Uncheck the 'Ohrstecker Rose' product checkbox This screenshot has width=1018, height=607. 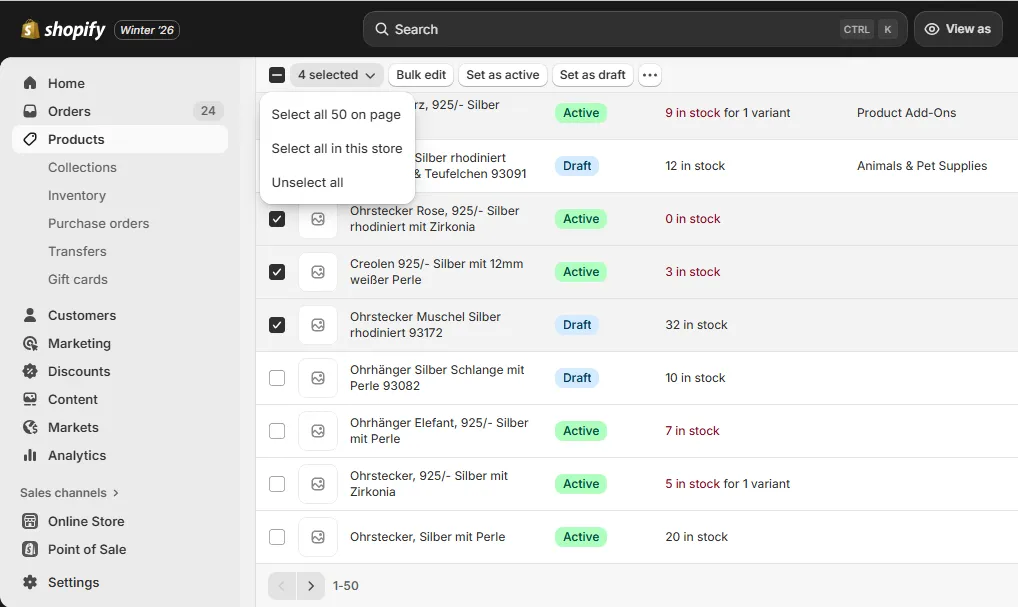click(x=277, y=218)
